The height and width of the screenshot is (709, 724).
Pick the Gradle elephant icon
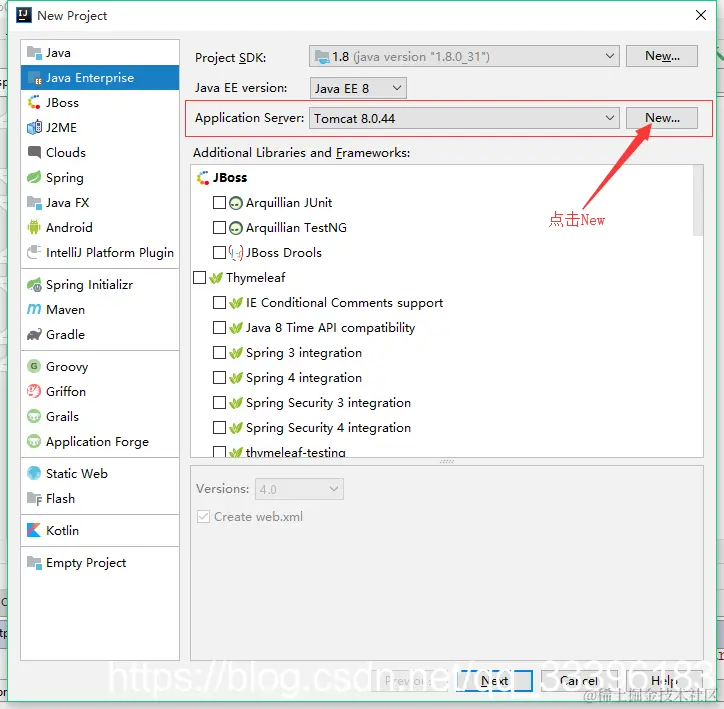pyautogui.click(x=34, y=334)
